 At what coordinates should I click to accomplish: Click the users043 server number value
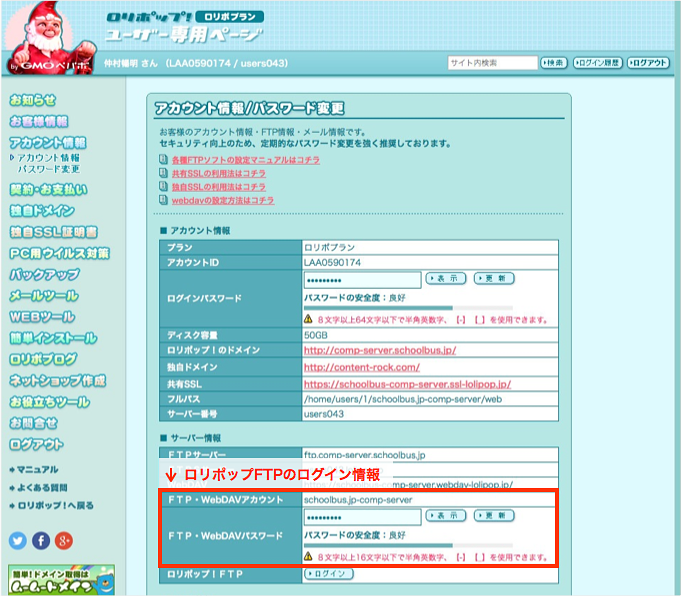[x=324, y=414]
